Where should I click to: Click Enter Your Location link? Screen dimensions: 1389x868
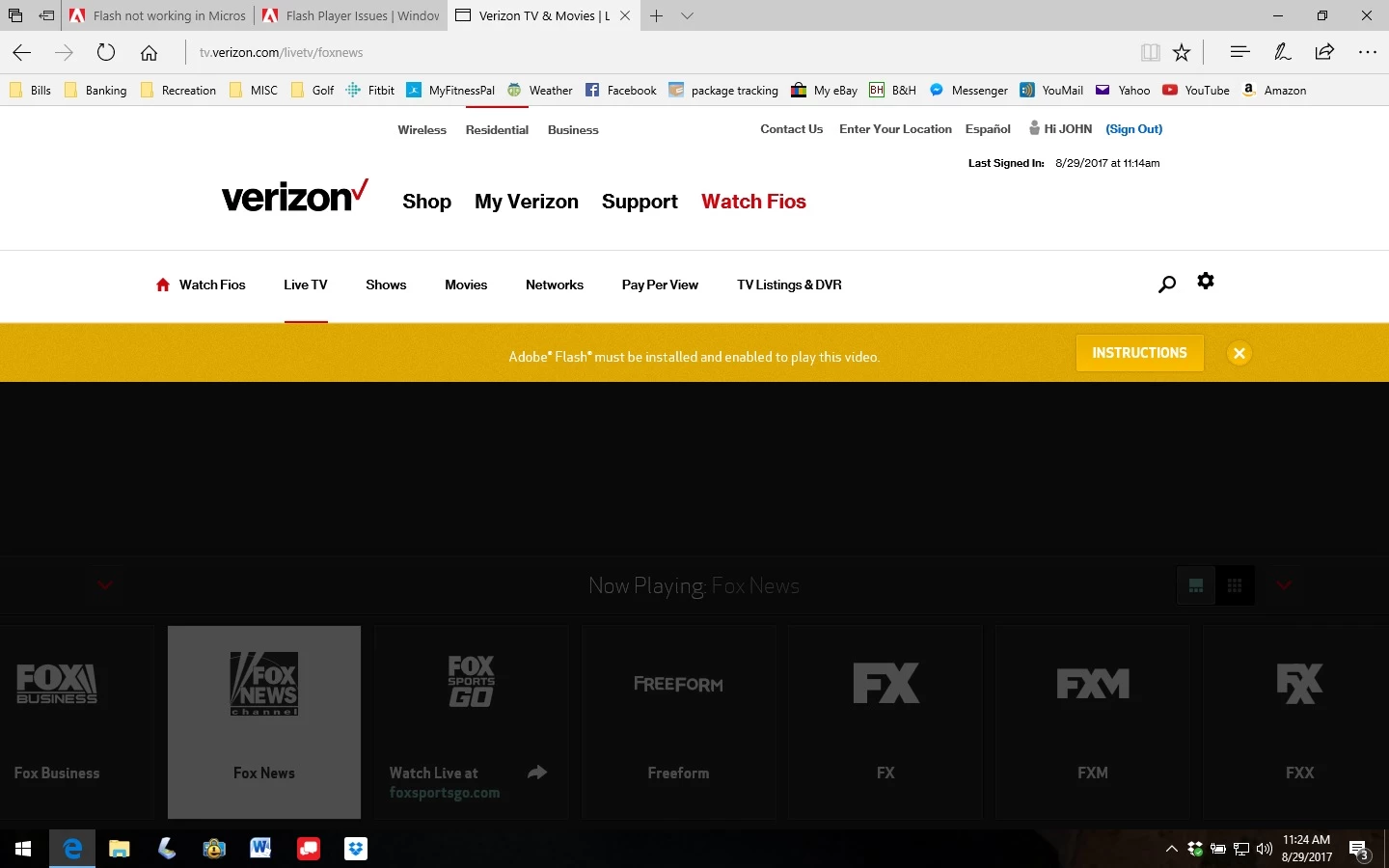895,129
